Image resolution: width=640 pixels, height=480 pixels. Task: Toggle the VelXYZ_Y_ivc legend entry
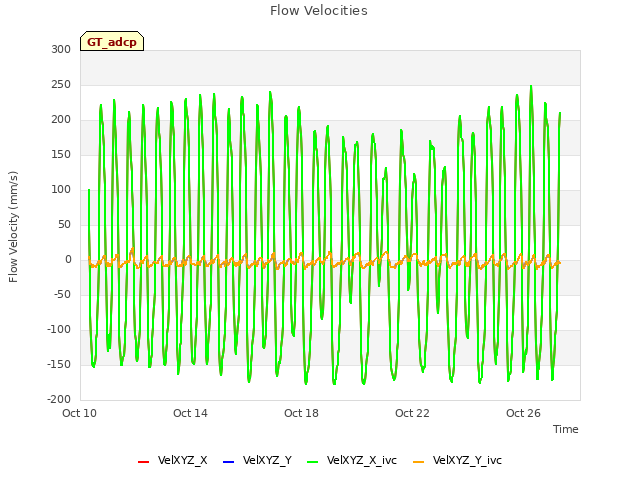(457, 460)
